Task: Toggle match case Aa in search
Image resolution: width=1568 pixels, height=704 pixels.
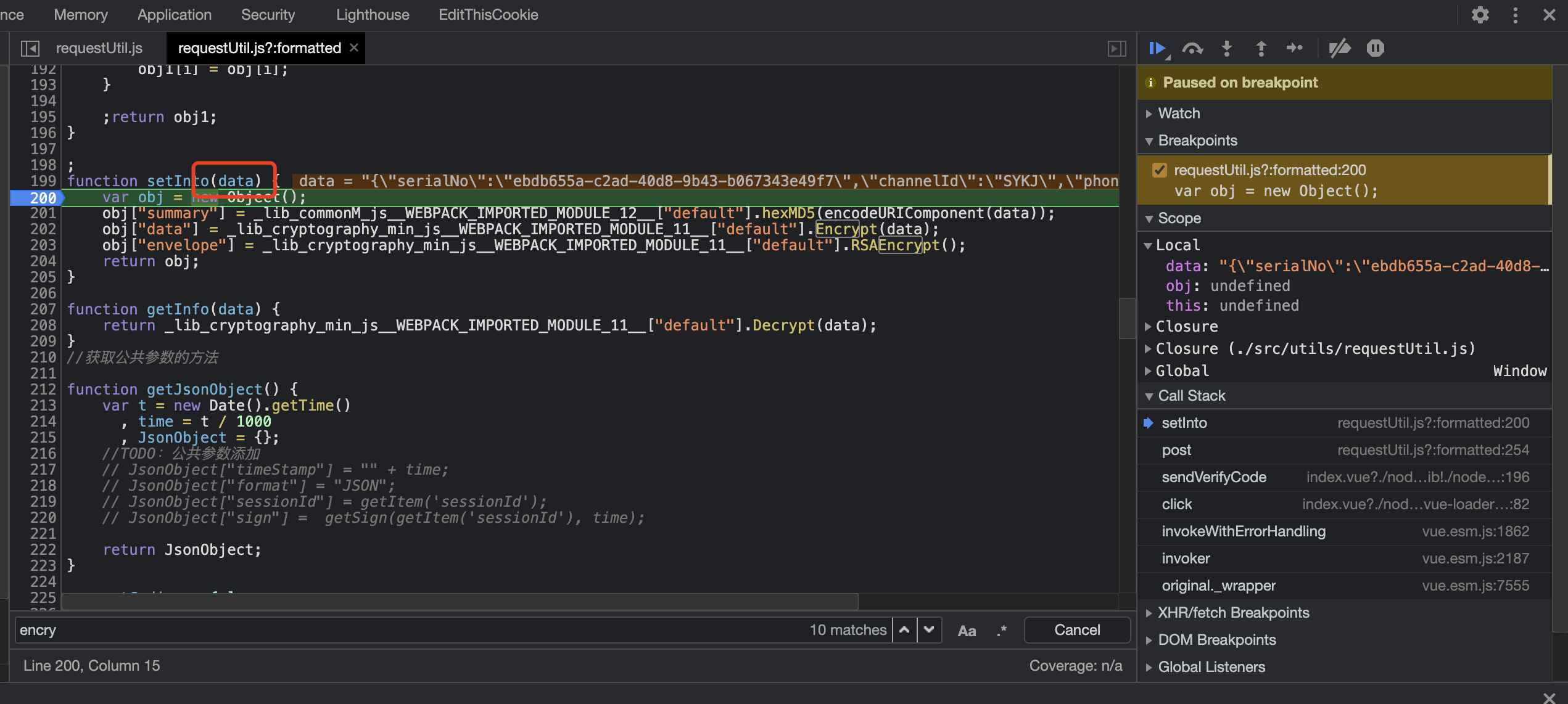Action: (966, 631)
